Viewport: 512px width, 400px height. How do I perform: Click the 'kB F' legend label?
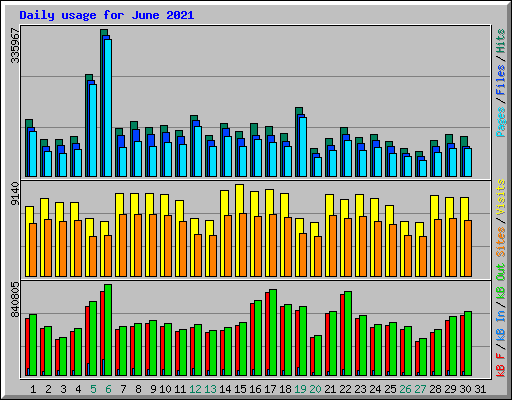click(x=500, y=365)
